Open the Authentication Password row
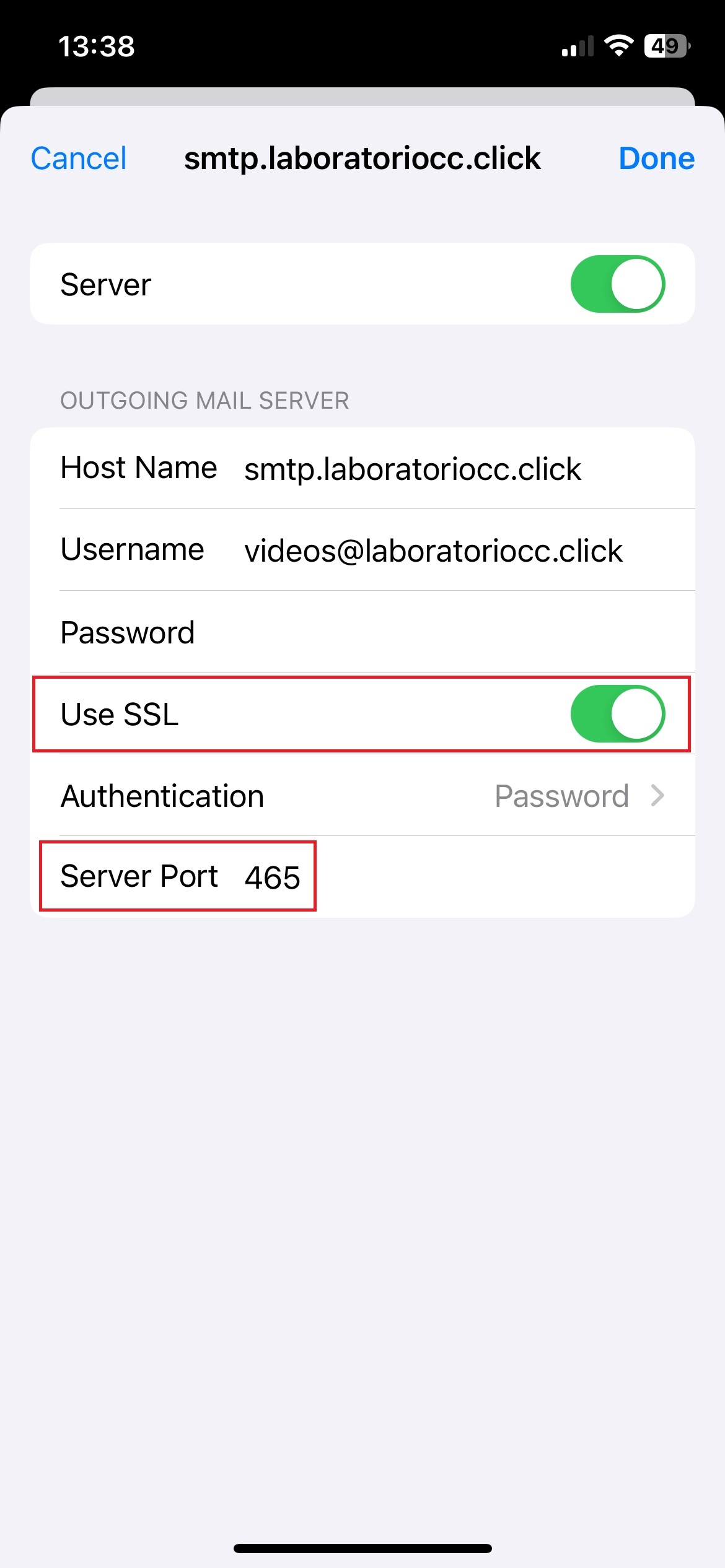 (x=362, y=795)
